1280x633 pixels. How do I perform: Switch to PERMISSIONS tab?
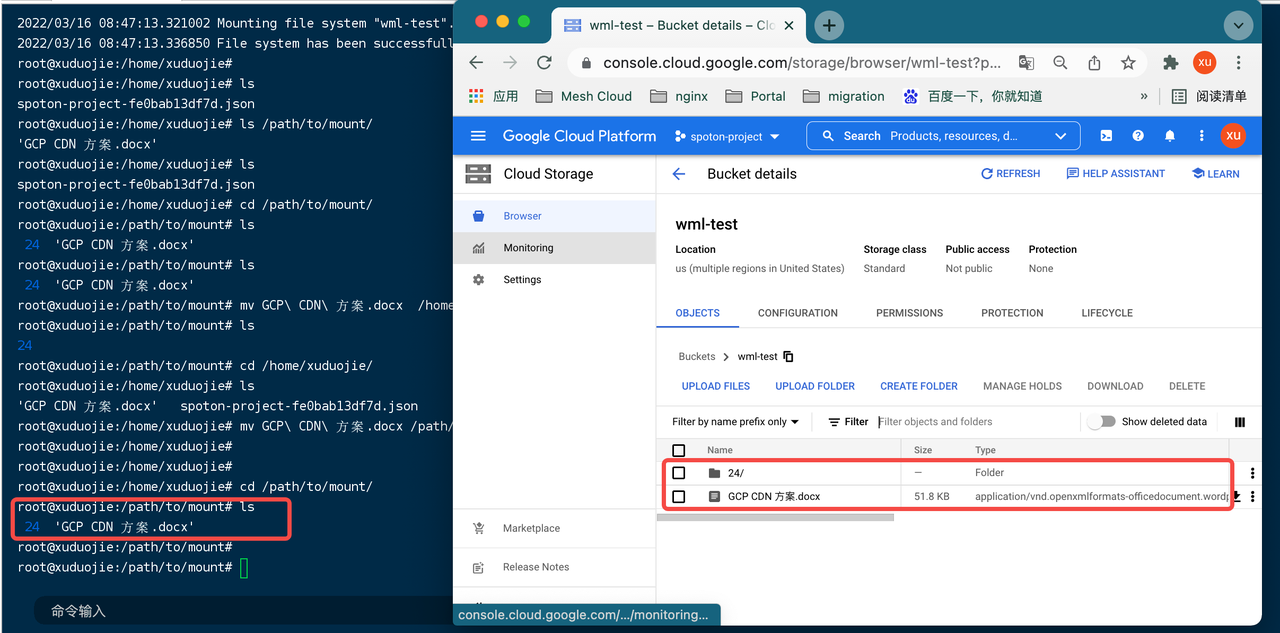click(910, 313)
